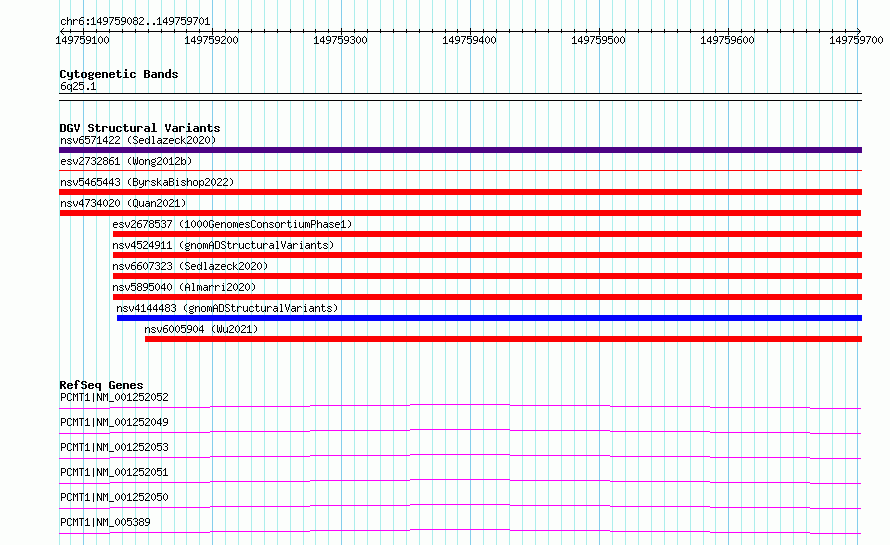Select the 149759100 ruler position label
This screenshot has height=545, width=890.
[x=82, y=40]
